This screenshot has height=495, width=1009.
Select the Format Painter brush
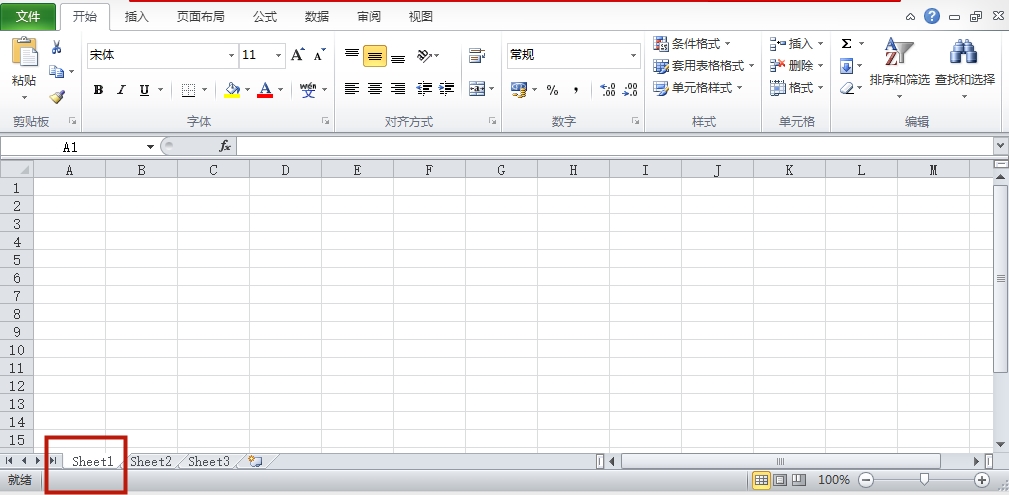pyautogui.click(x=57, y=97)
